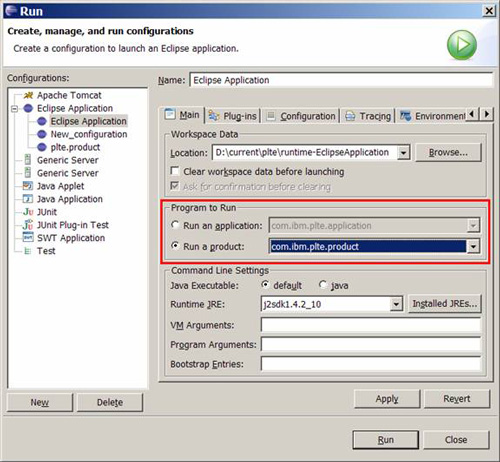Select the child Eclipse Application tree row
Image resolution: width=500 pixels, height=462 pixels.
tap(88, 121)
